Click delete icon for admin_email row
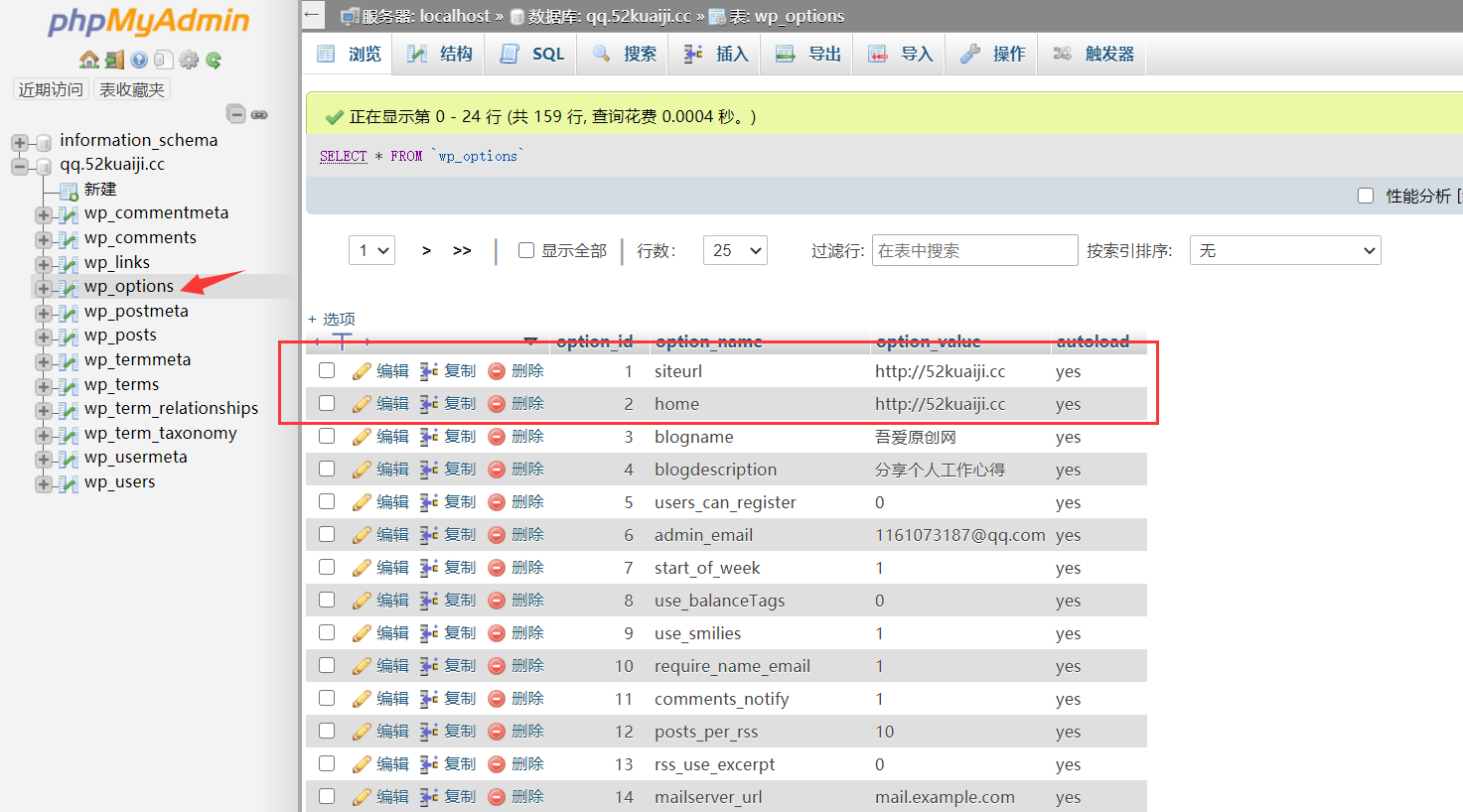The image size is (1463, 812). pyautogui.click(x=497, y=535)
